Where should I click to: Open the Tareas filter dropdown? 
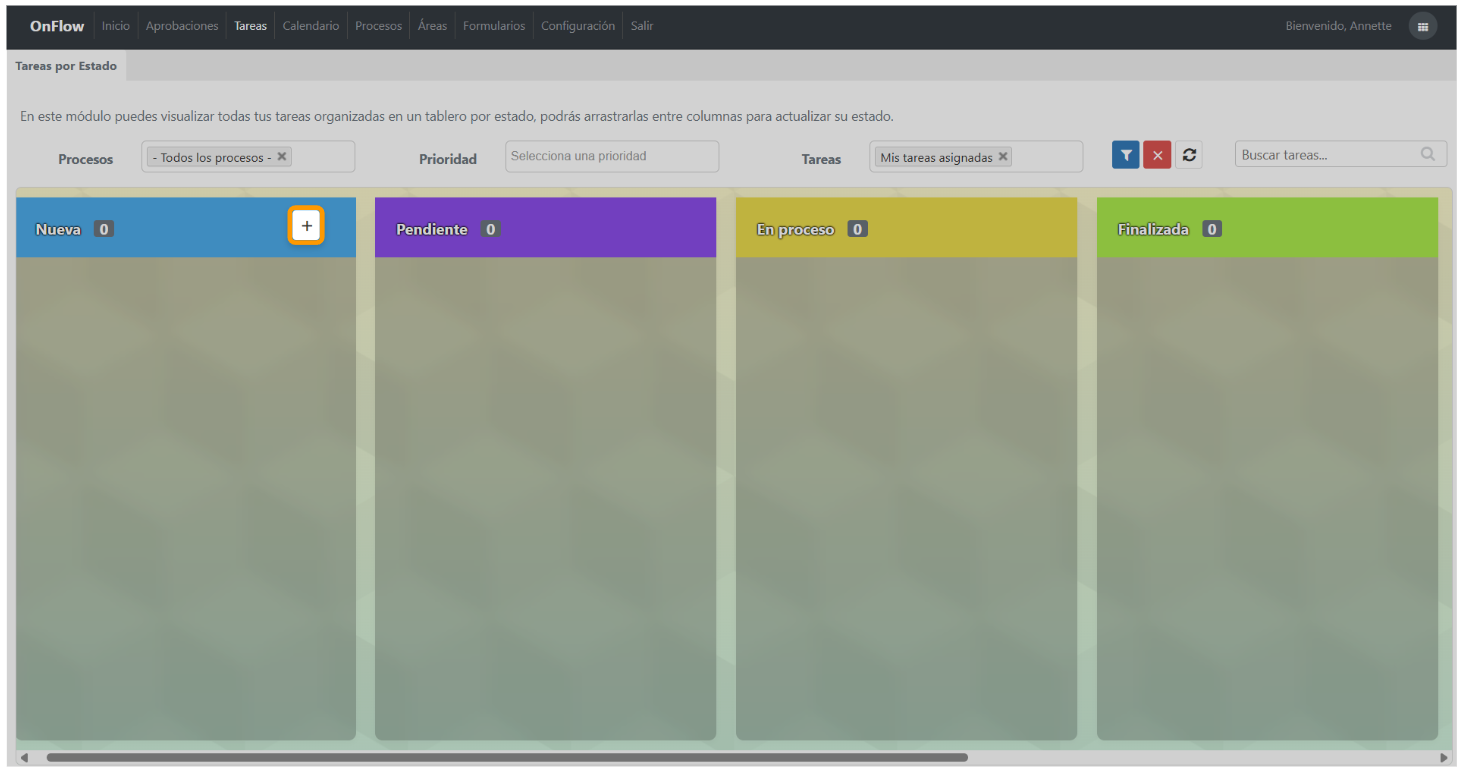pyautogui.click(x=976, y=157)
